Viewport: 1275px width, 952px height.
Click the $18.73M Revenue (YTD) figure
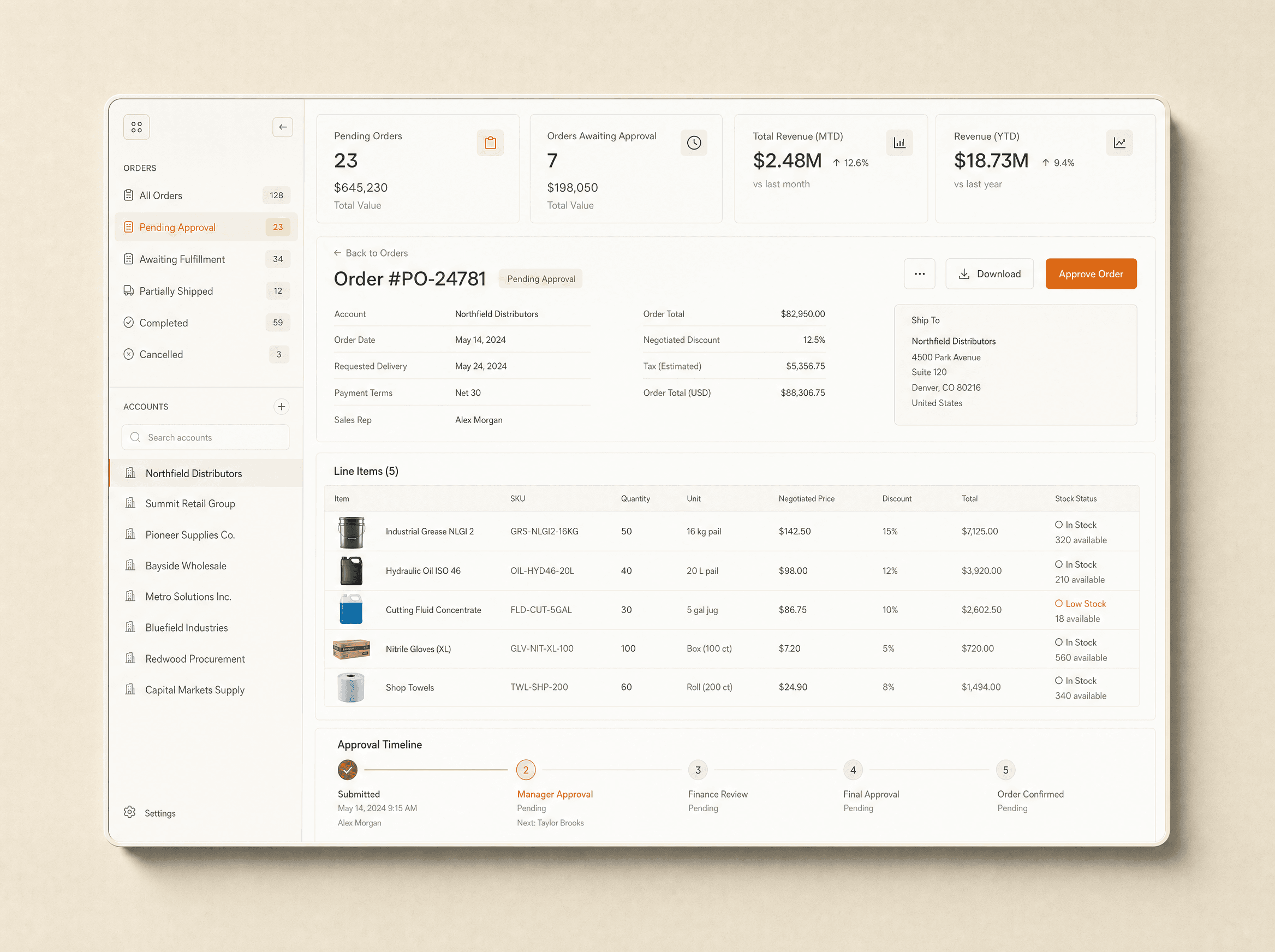pyautogui.click(x=991, y=161)
